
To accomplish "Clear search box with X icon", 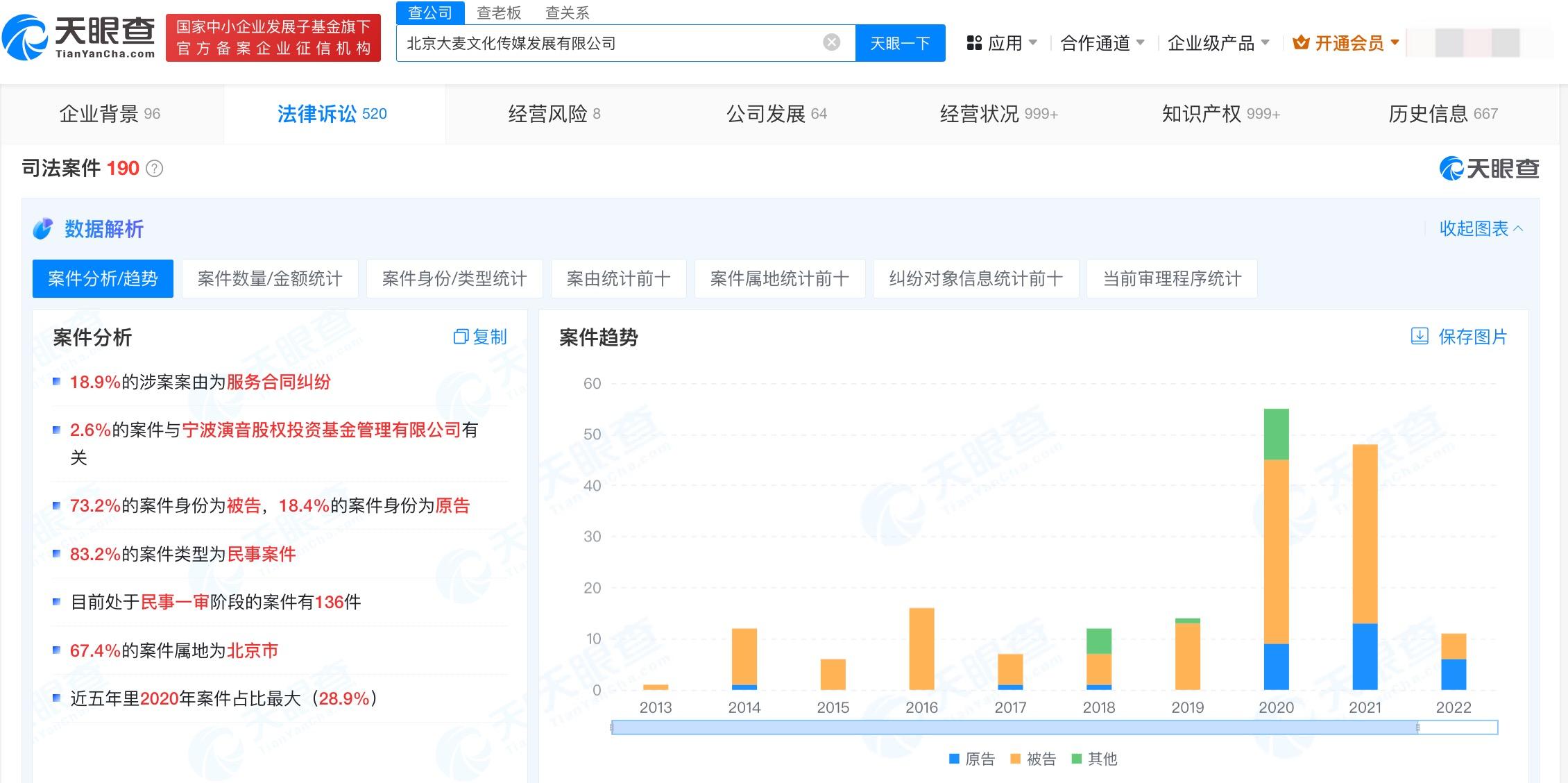I will 831,43.
